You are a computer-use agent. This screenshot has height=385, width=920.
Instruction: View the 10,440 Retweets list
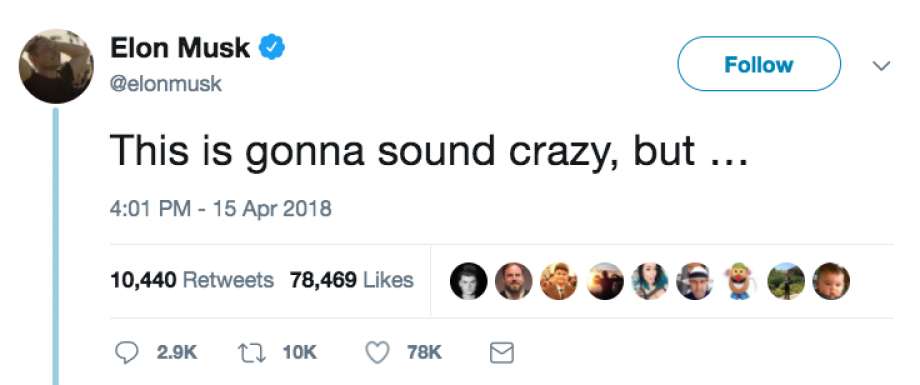pos(192,281)
